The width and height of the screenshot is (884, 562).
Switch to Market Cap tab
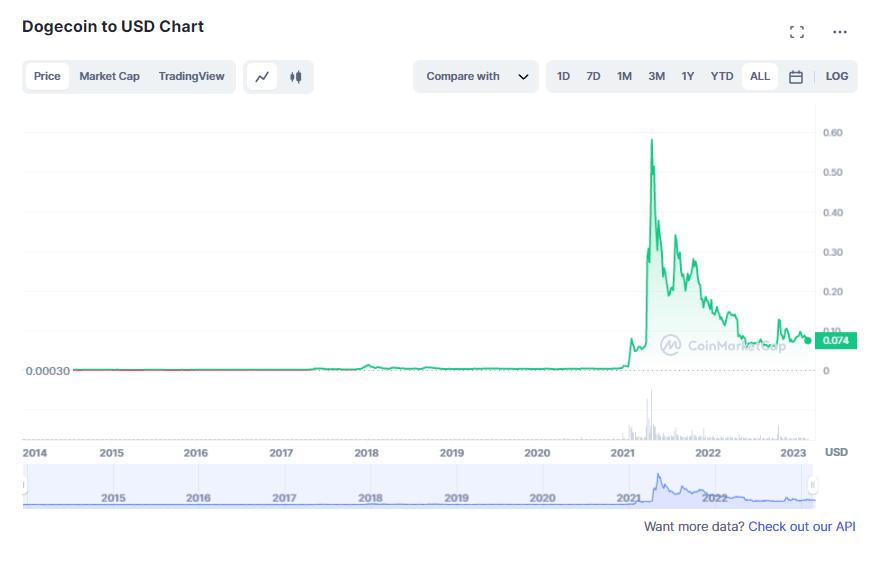tap(109, 76)
